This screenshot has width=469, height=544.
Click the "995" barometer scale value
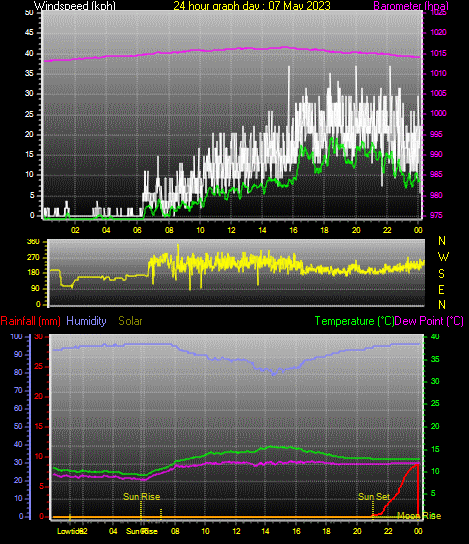[x=436, y=134]
